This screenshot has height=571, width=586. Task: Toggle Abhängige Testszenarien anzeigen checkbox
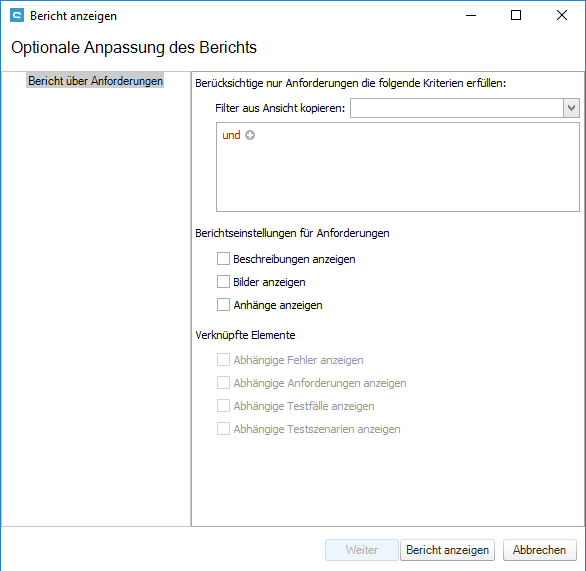pyautogui.click(x=223, y=429)
